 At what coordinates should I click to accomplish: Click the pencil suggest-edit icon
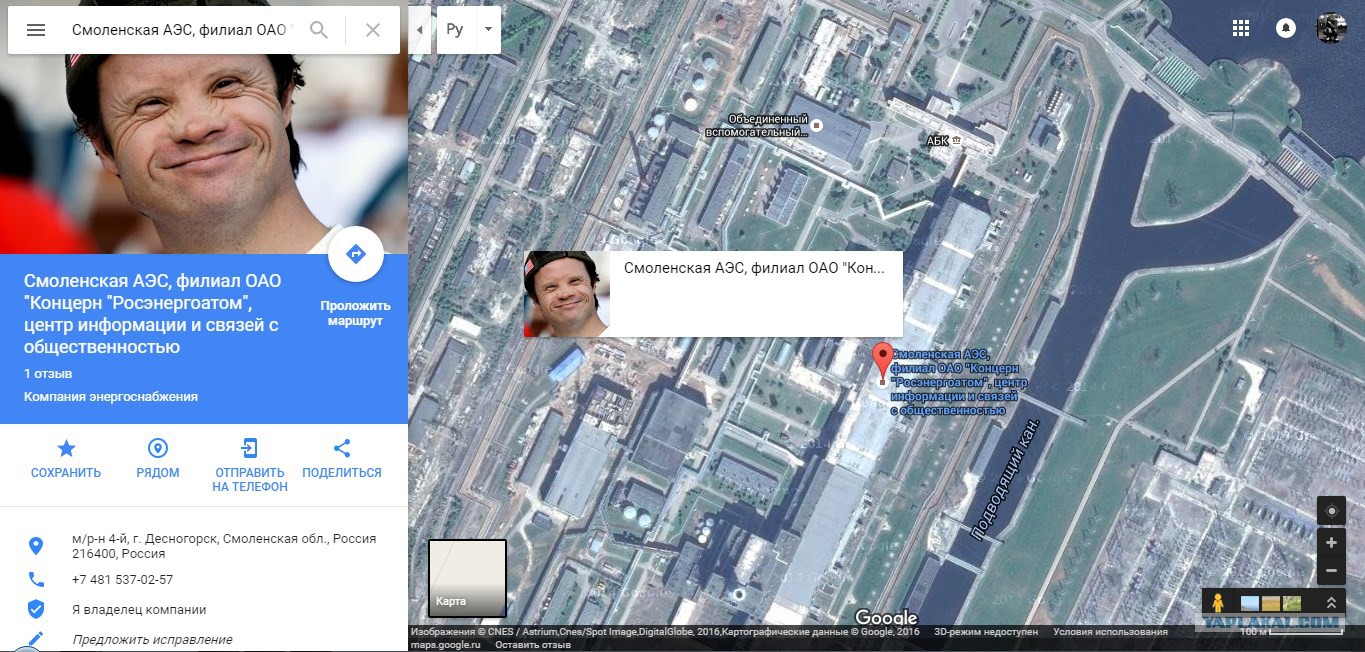point(36,638)
